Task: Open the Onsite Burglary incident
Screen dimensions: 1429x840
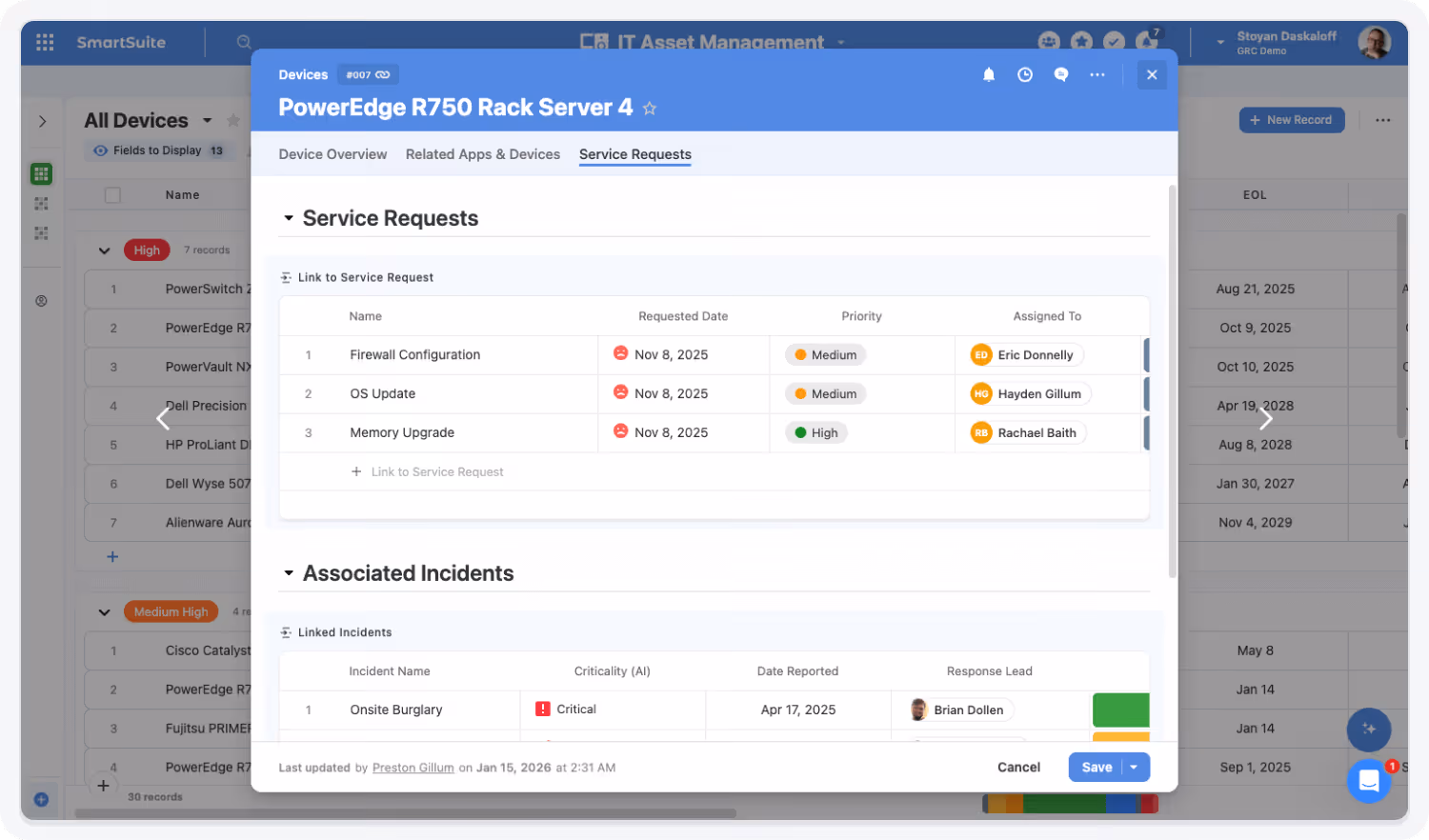Action: click(396, 710)
